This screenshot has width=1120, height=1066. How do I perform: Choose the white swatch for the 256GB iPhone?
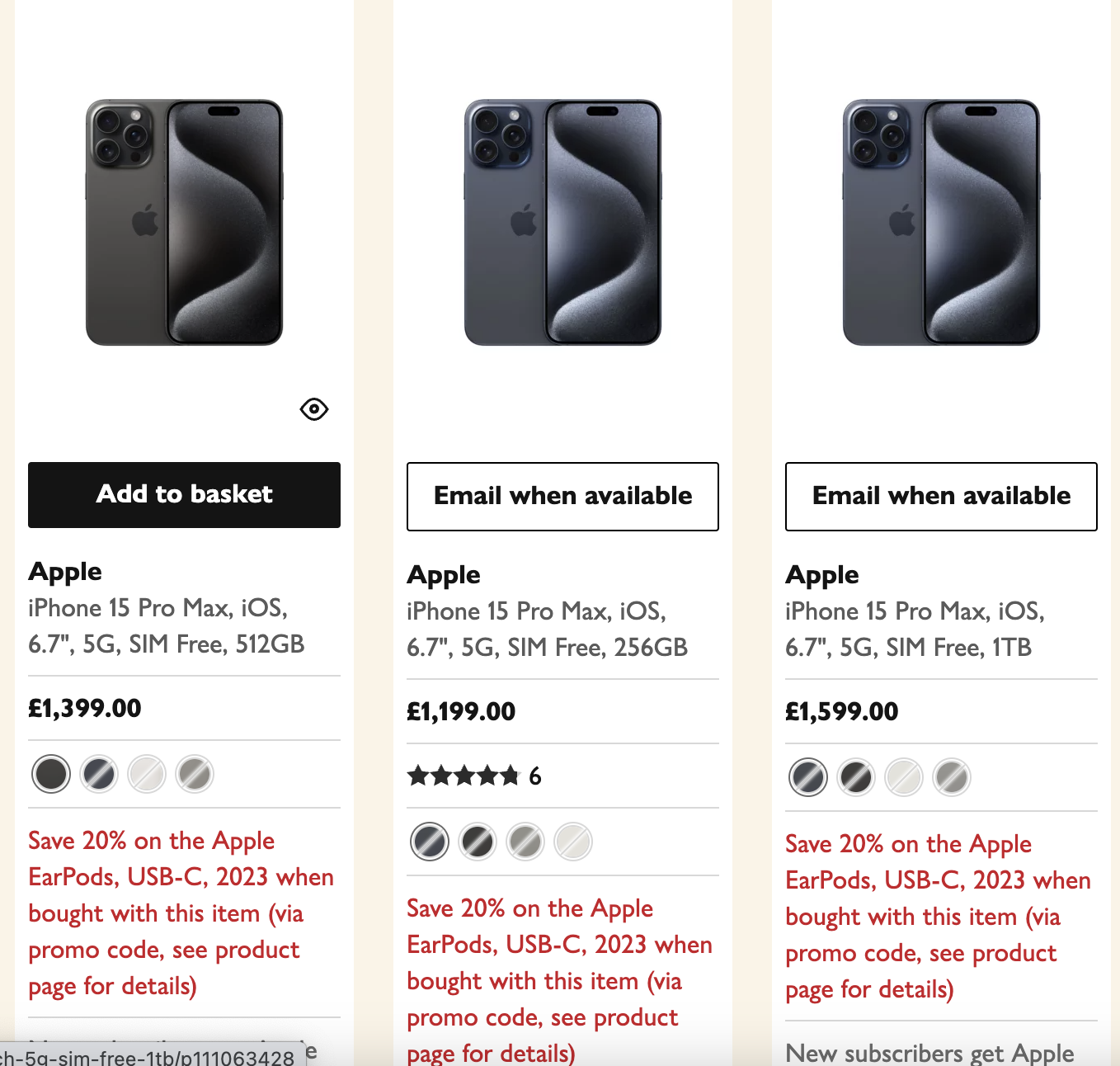573,842
